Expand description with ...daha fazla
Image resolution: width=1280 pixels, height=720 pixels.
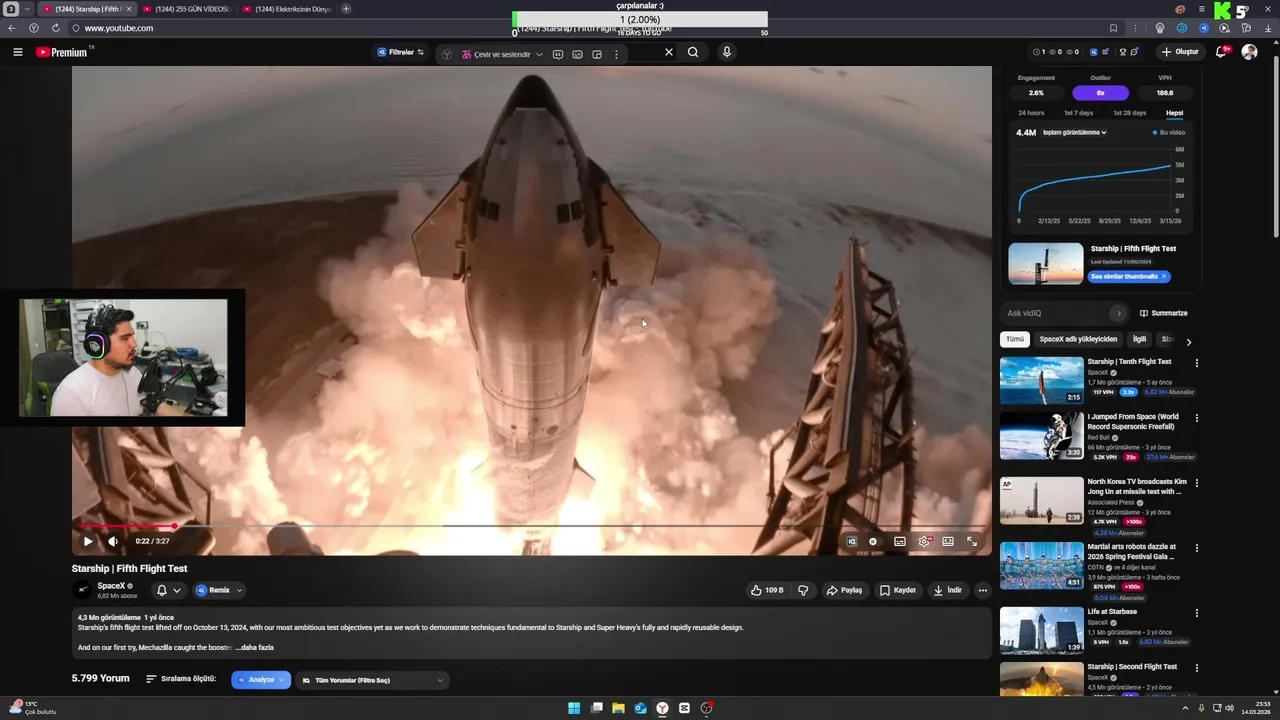point(255,647)
